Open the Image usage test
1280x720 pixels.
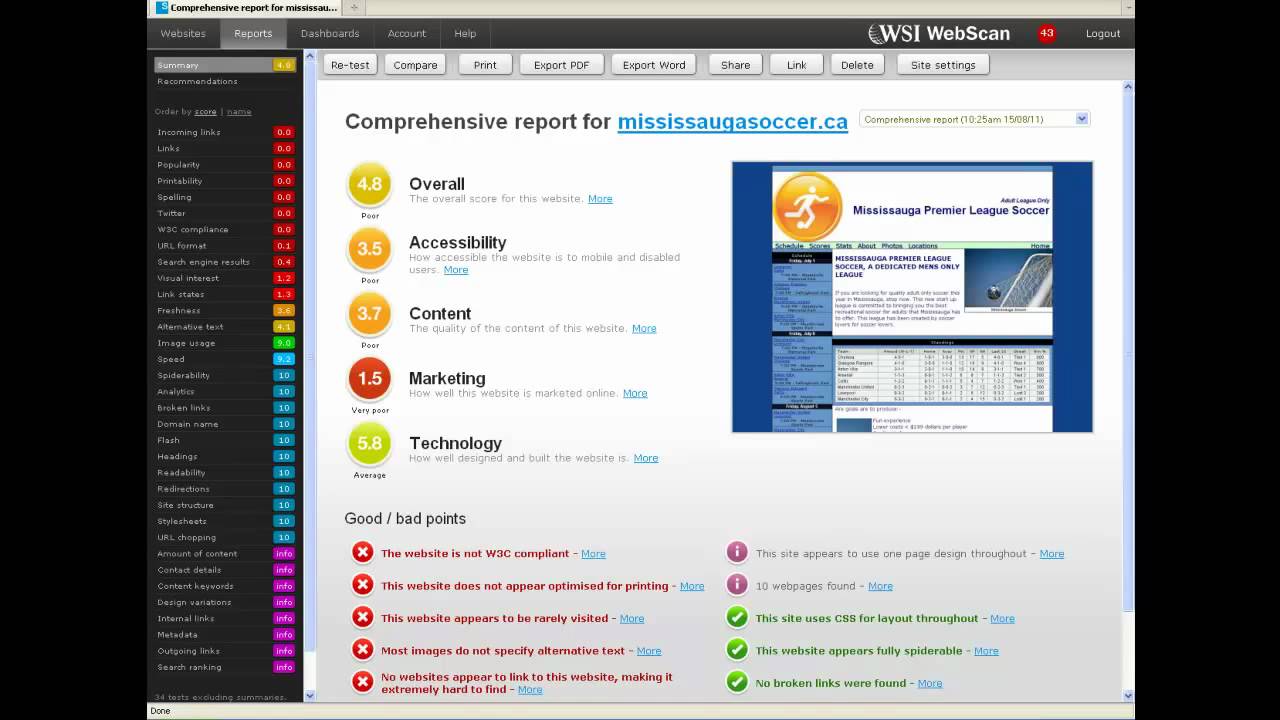point(224,343)
